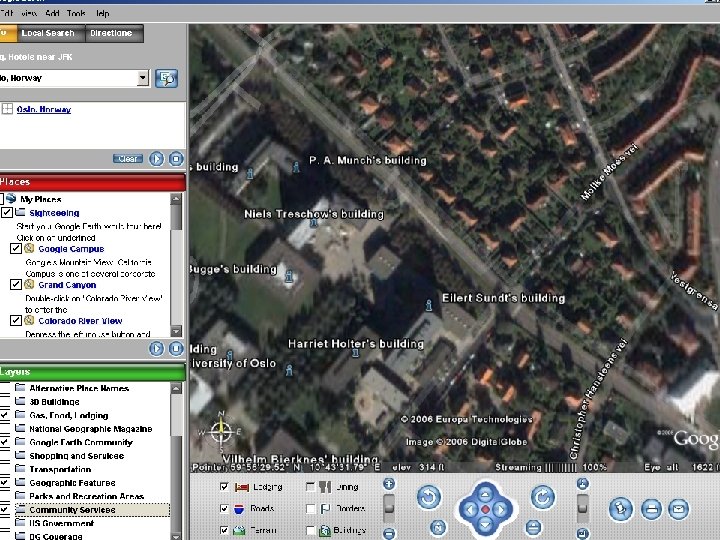Select the Community Services layer
The width and height of the screenshot is (720, 540).
tap(72, 510)
